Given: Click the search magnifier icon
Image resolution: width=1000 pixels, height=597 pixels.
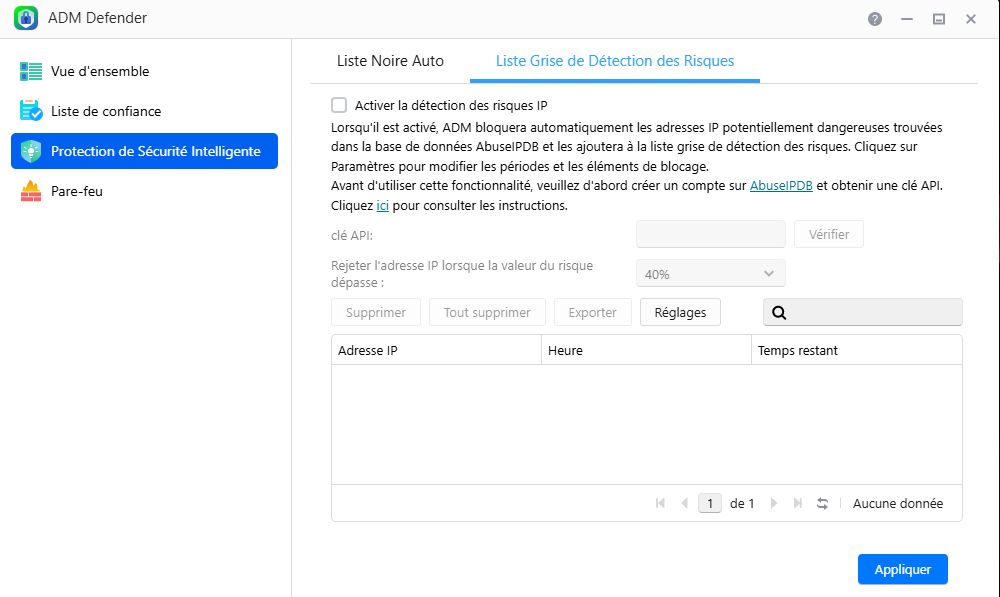Looking at the screenshot, I should pyautogui.click(x=779, y=313).
